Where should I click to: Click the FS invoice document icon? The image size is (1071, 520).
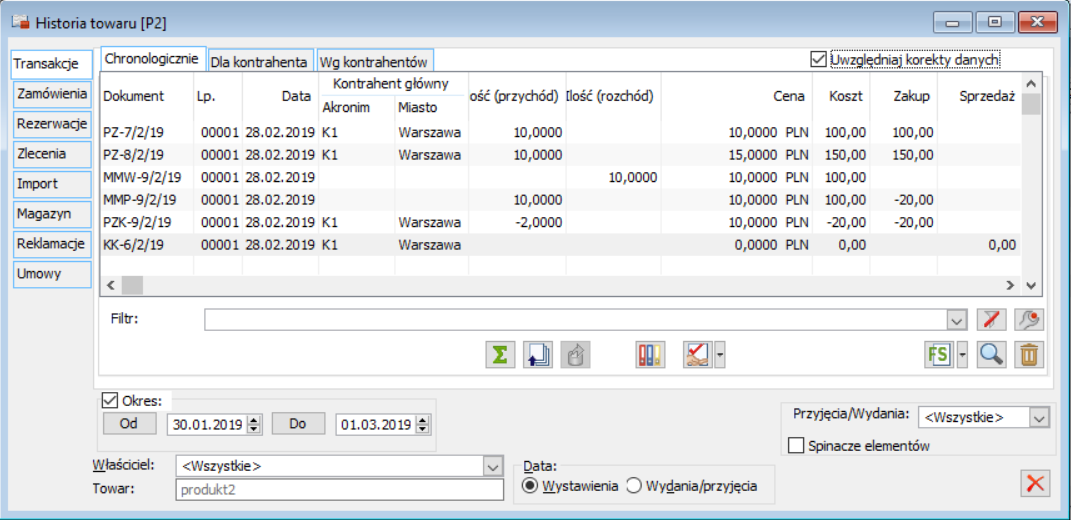937,354
